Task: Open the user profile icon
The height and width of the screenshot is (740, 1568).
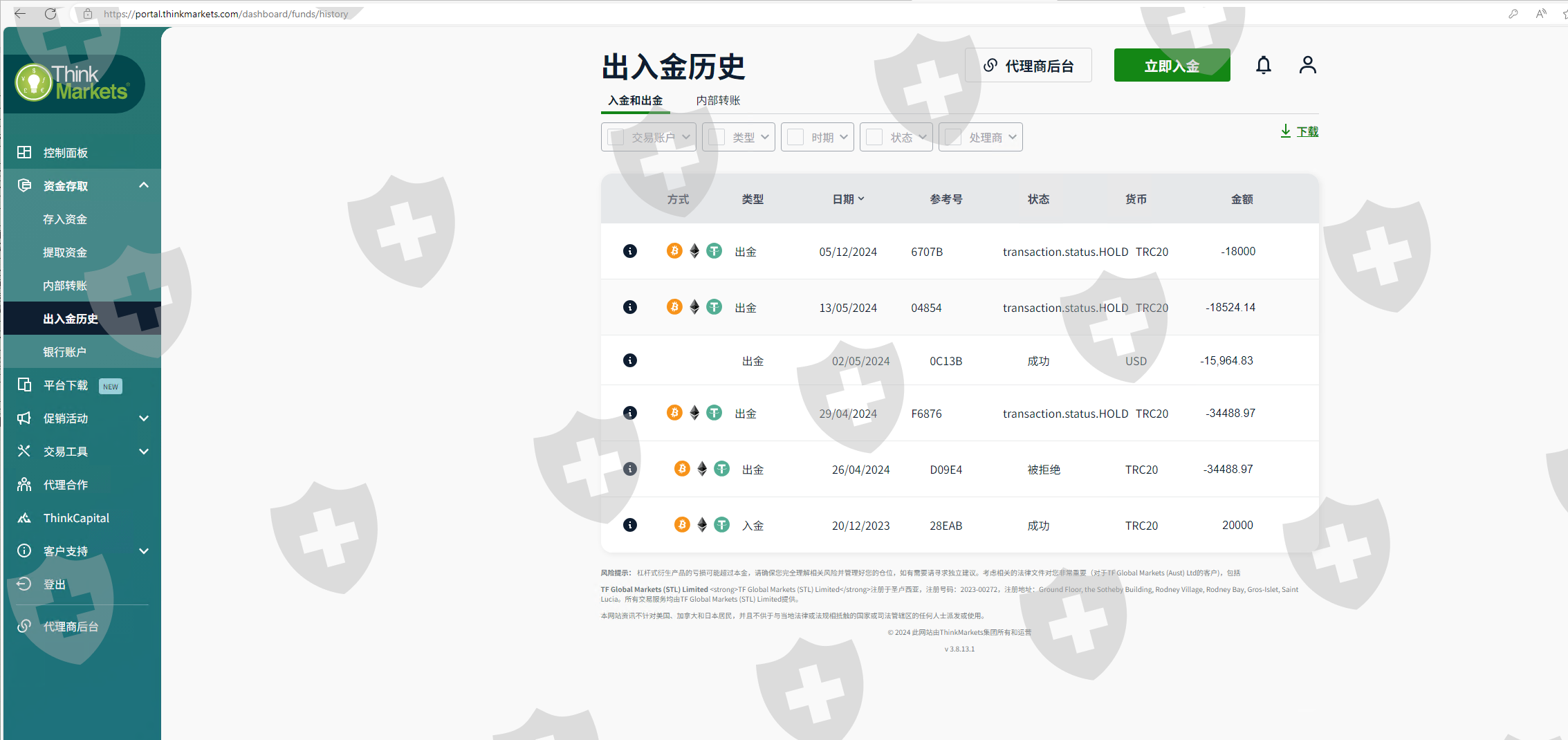Action: (1307, 65)
